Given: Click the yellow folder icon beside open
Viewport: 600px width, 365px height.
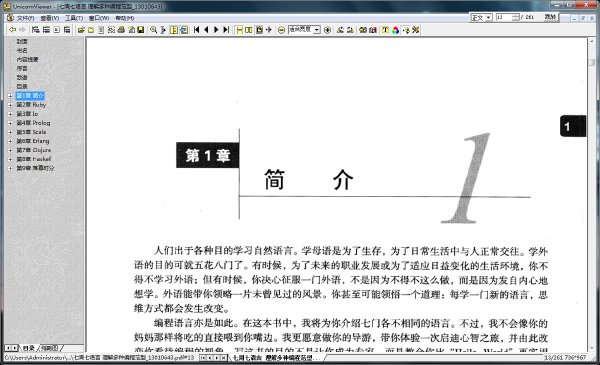Looking at the screenshot, I should click(x=91, y=29).
